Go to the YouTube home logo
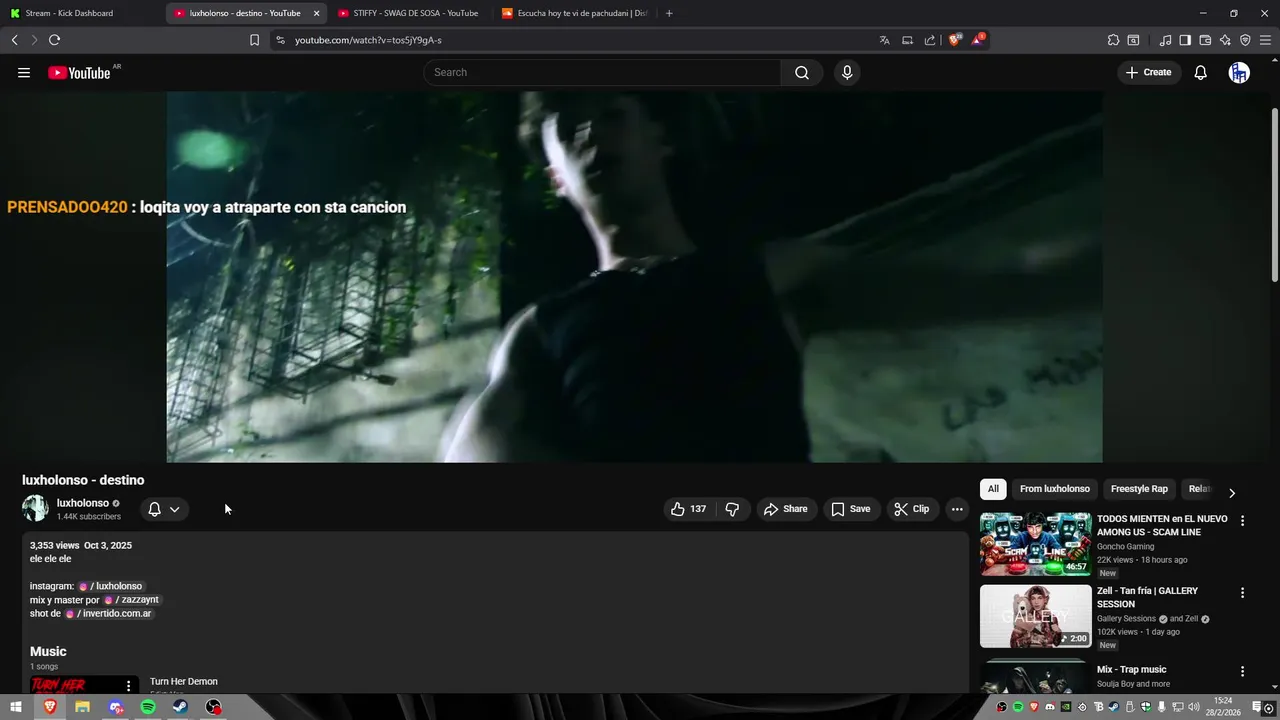The width and height of the screenshot is (1280, 720). pyautogui.click(x=79, y=73)
